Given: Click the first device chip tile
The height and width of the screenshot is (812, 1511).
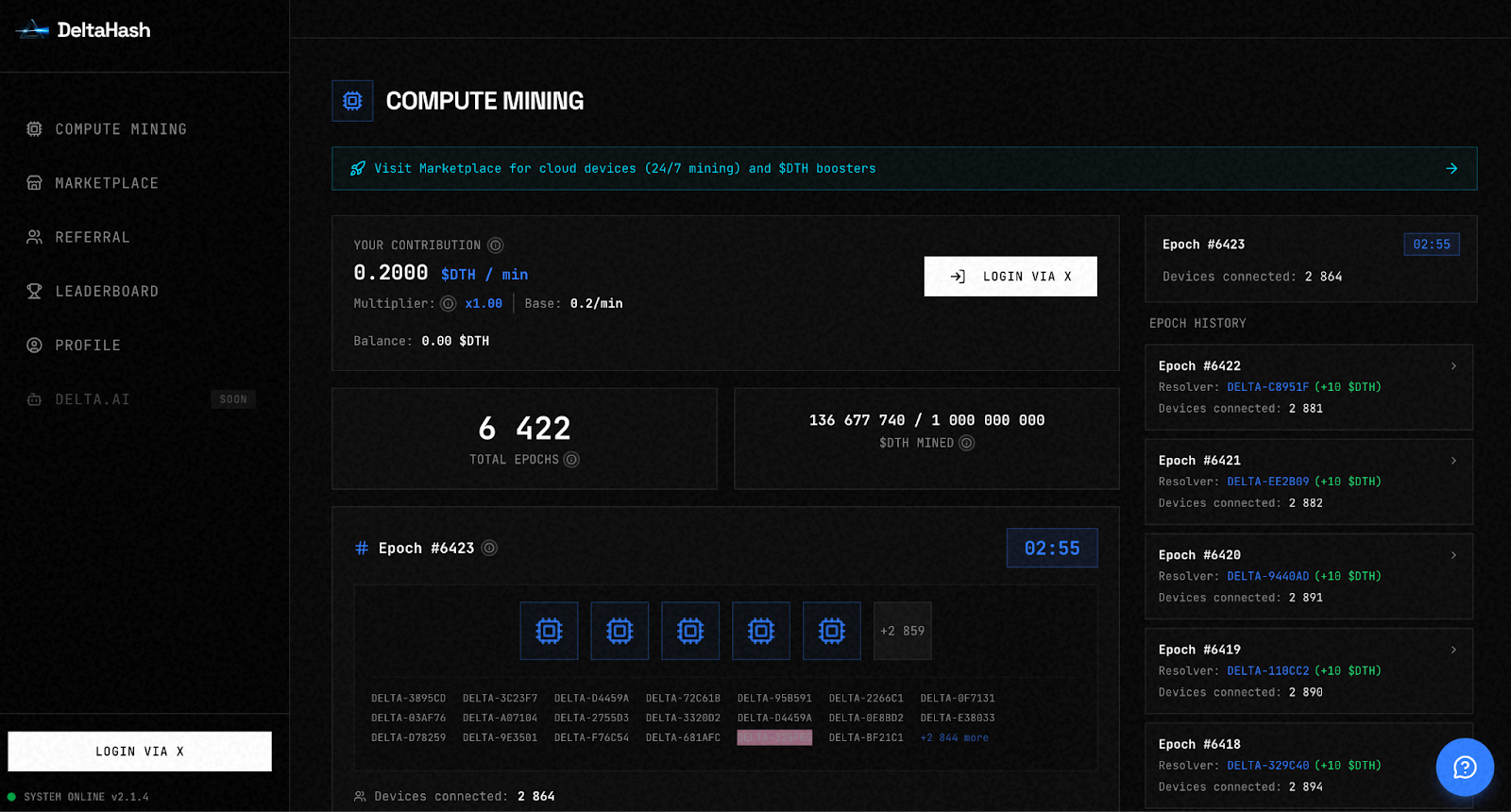Looking at the screenshot, I should (x=549, y=631).
